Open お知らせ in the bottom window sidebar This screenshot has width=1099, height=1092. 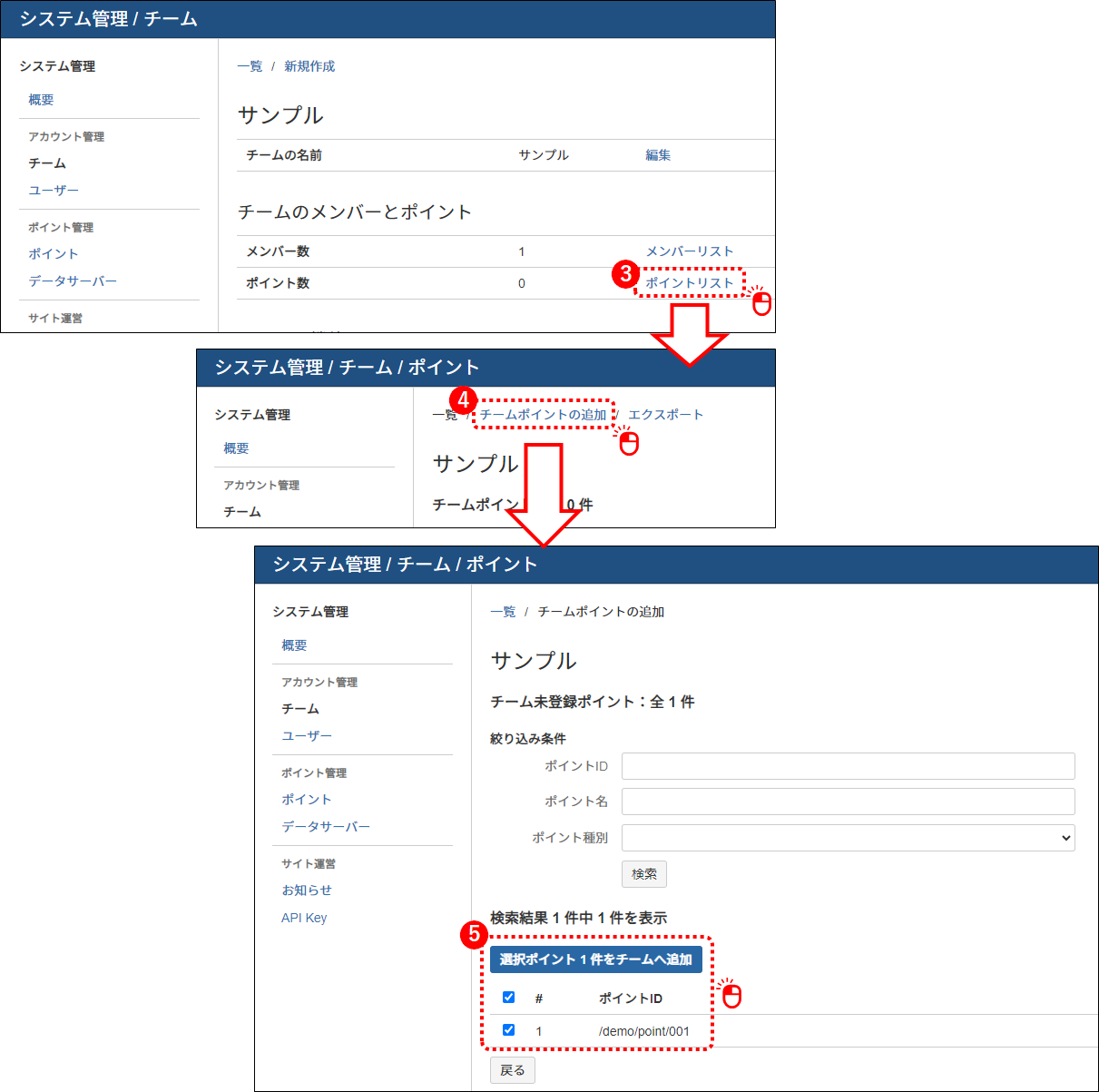point(307,890)
